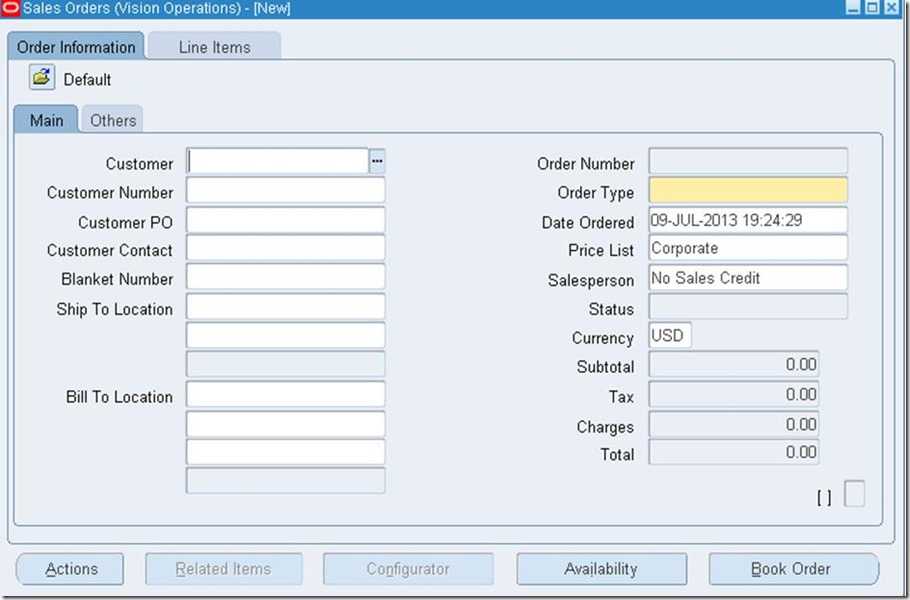This screenshot has width=910, height=600.
Task: Click the Oracle logo in title bar
Action: coord(10,8)
